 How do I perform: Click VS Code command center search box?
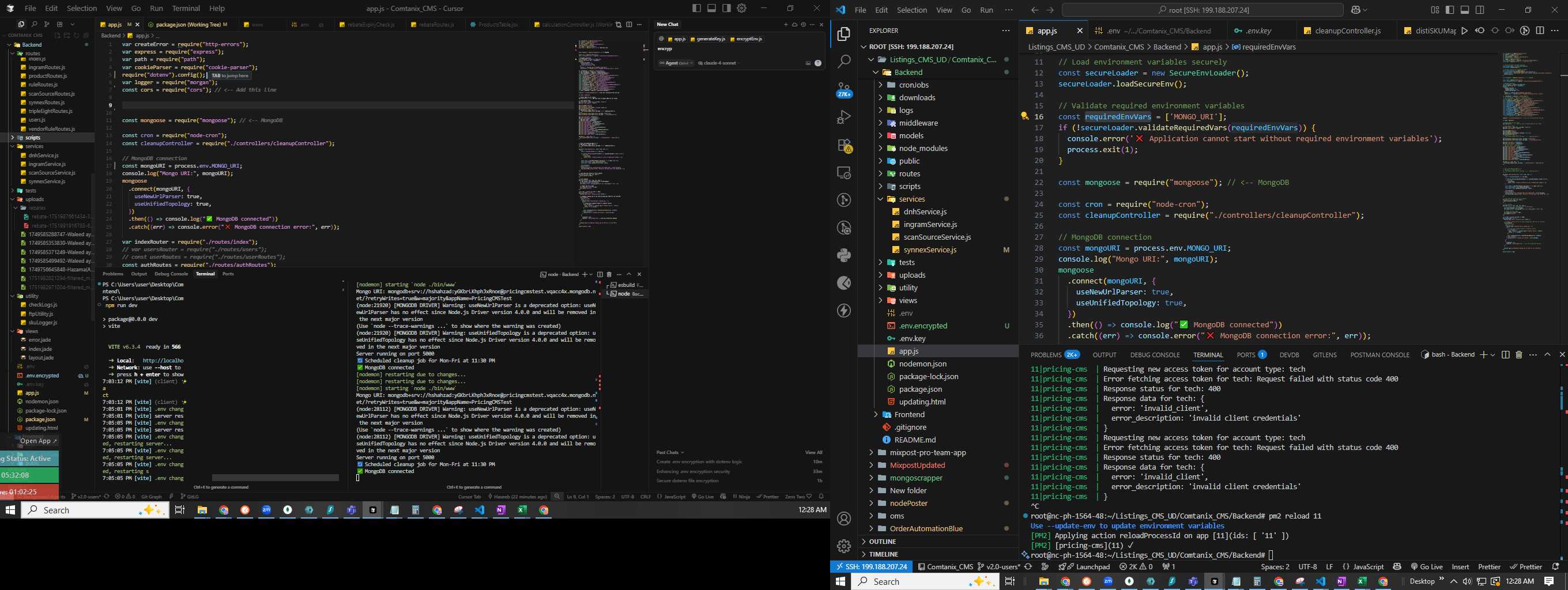pyautogui.click(x=1202, y=10)
